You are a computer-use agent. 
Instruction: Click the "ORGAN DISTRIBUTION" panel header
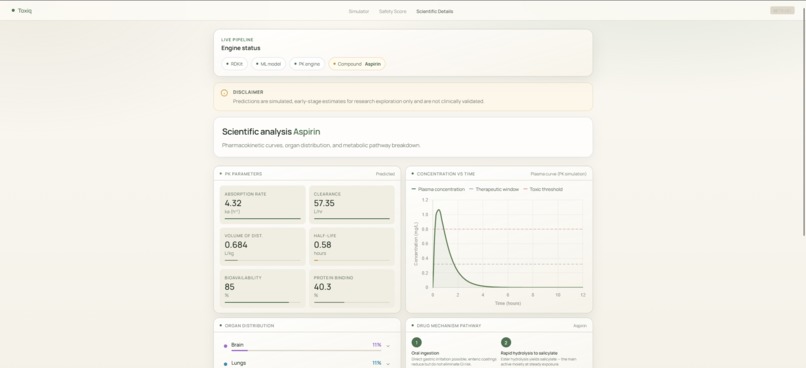click(x=249, y=325)
